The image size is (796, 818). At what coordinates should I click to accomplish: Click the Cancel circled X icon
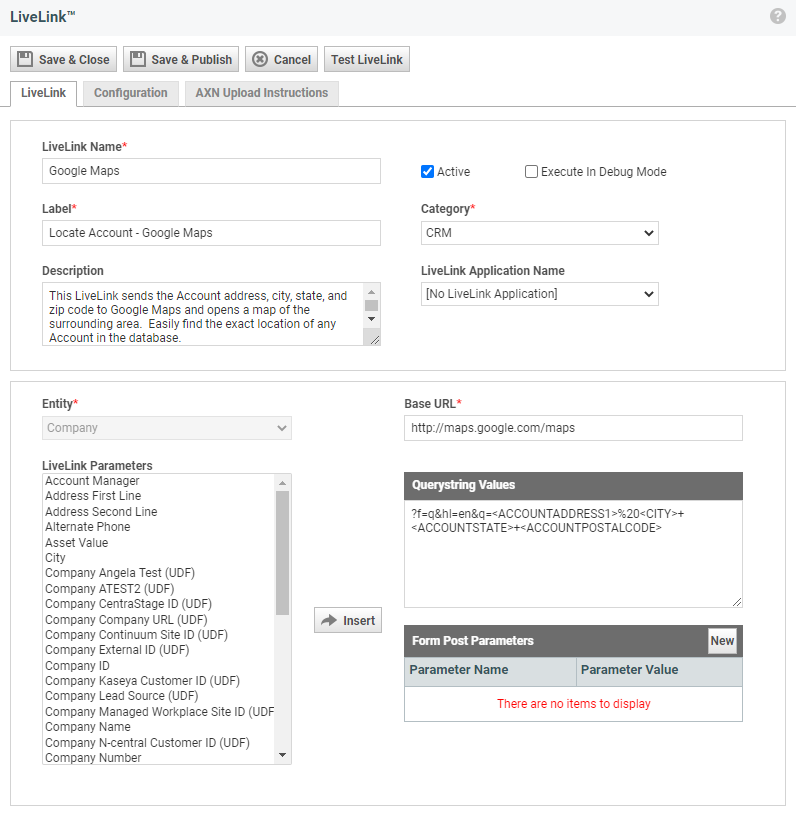[260, 59]
